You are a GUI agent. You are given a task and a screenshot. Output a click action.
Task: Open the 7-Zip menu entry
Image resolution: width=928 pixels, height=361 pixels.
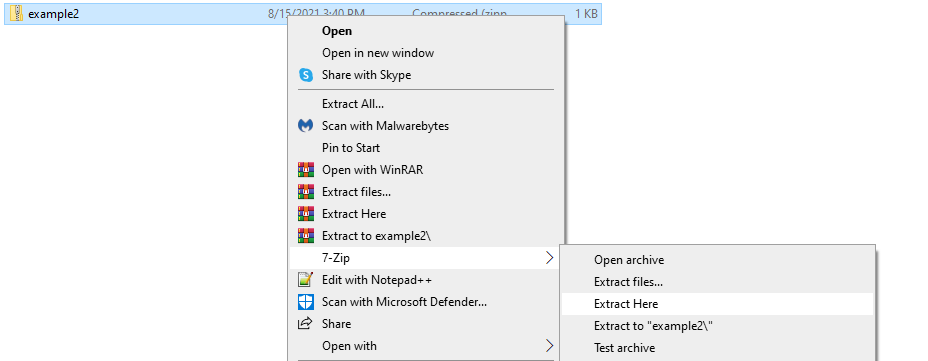click(424, 257)
